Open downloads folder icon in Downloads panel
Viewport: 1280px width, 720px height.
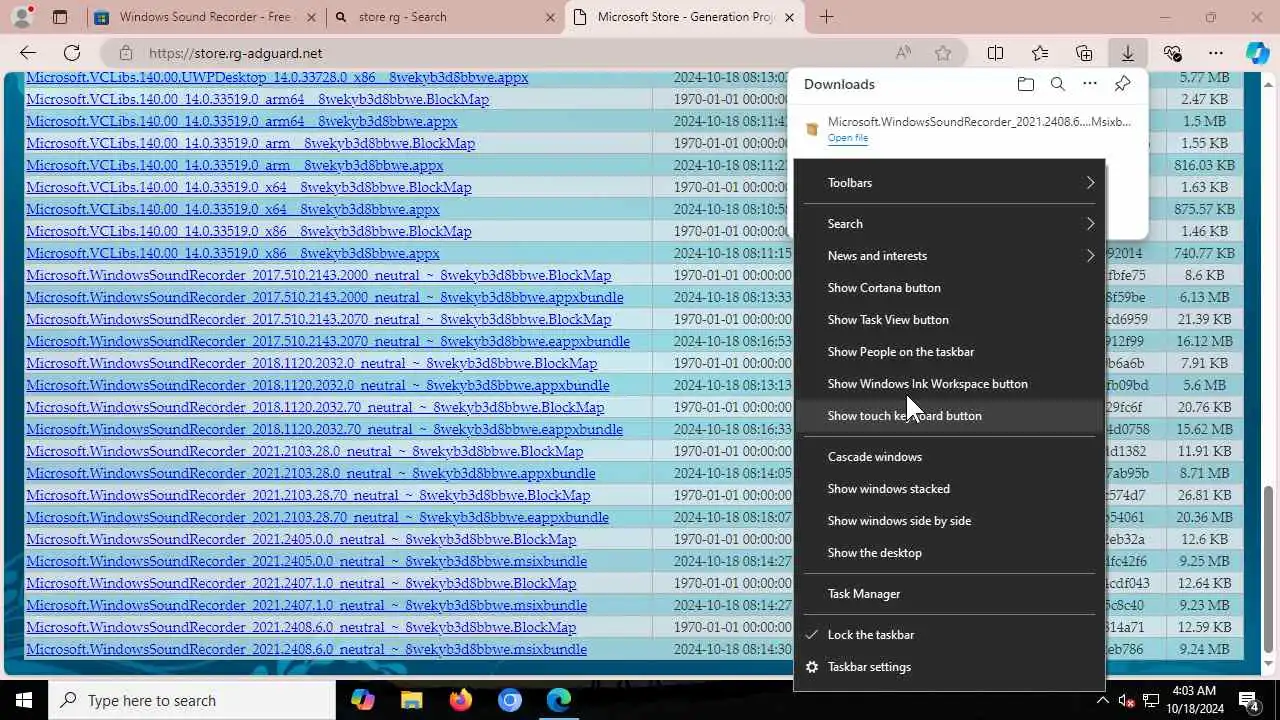1025,84
